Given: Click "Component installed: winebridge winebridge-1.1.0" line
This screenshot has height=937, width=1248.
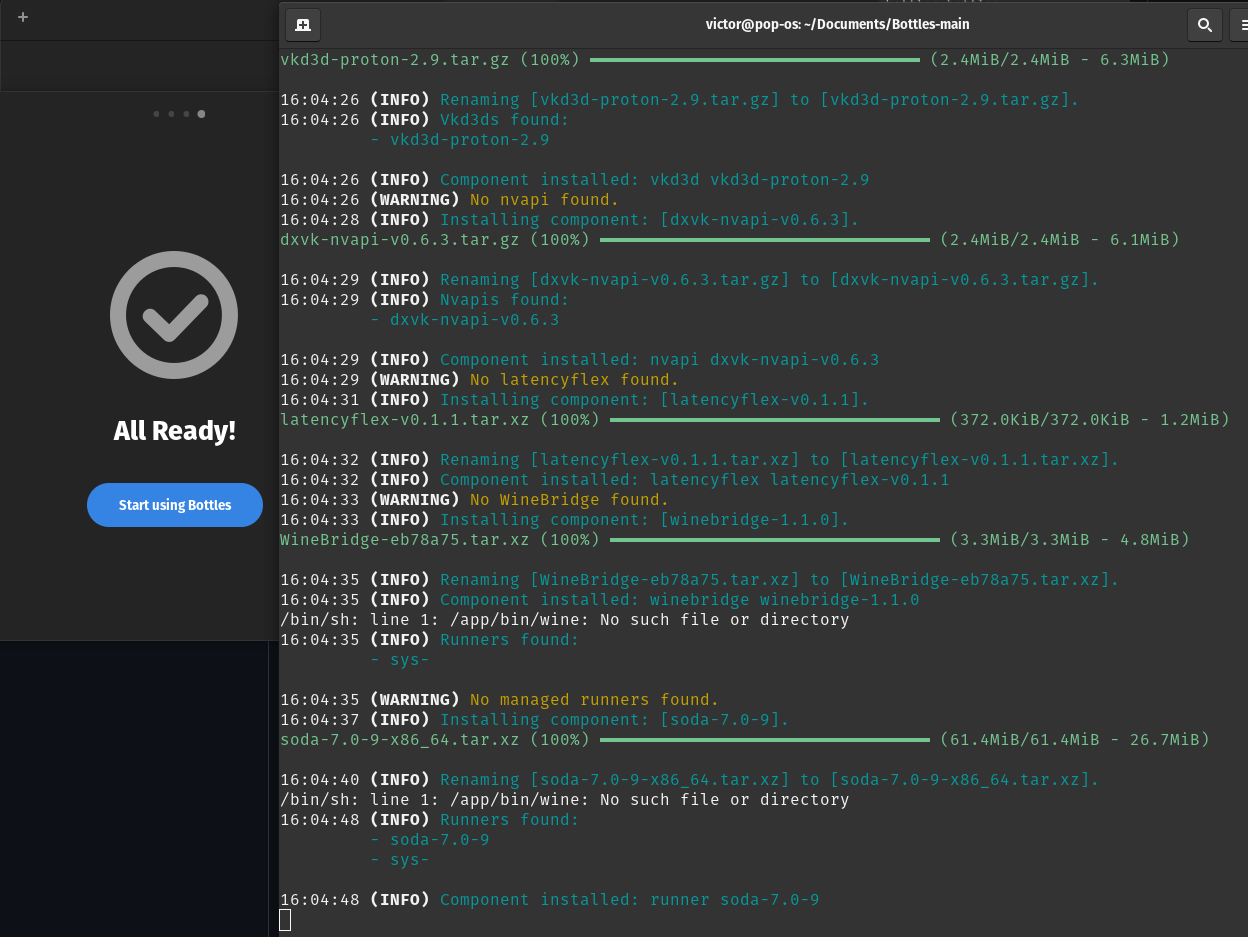Looking at the screenshot, I should pyautogui.click(x=680, y=600).
